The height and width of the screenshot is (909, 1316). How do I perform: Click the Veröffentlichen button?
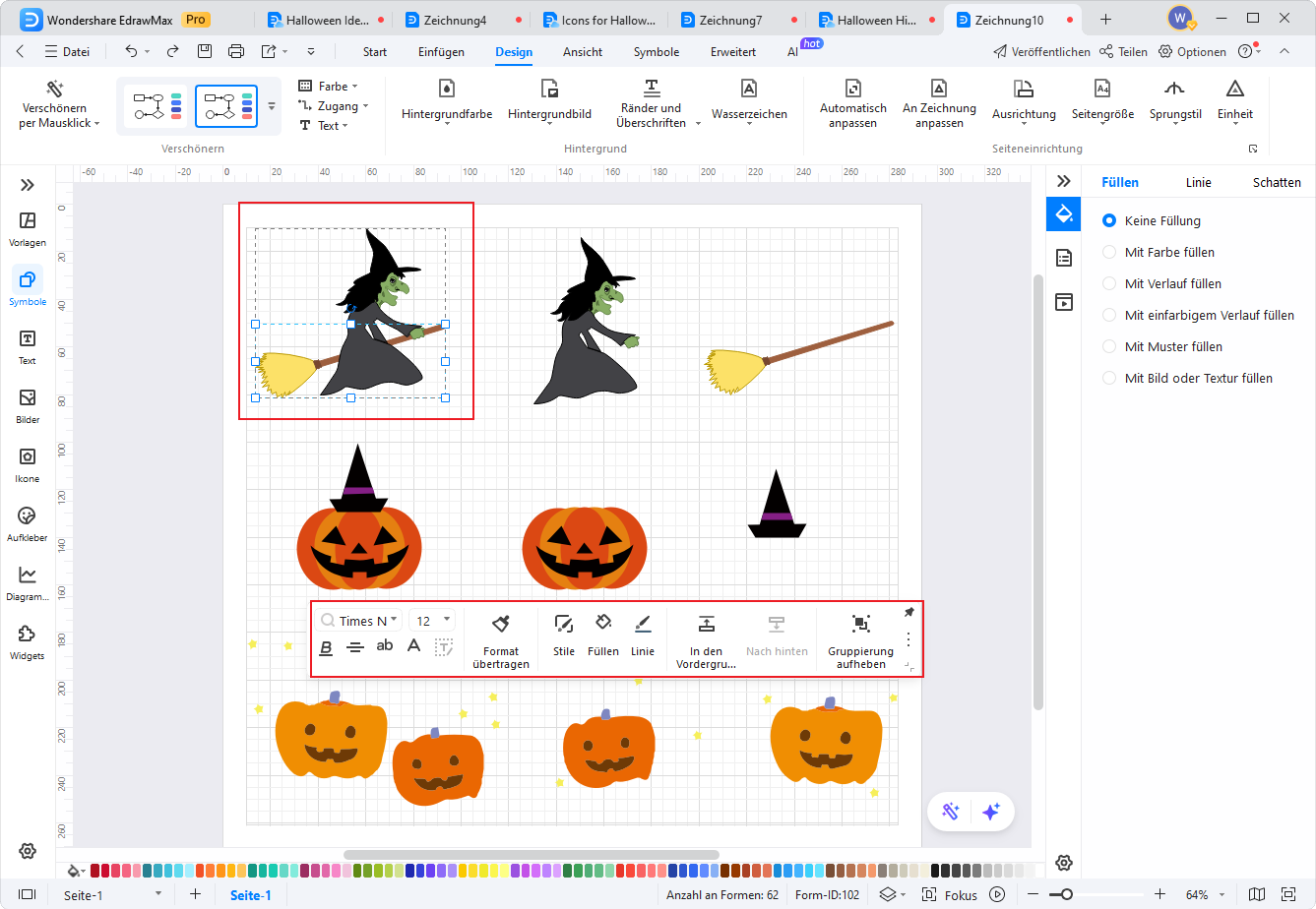(x=1041, y=51)
